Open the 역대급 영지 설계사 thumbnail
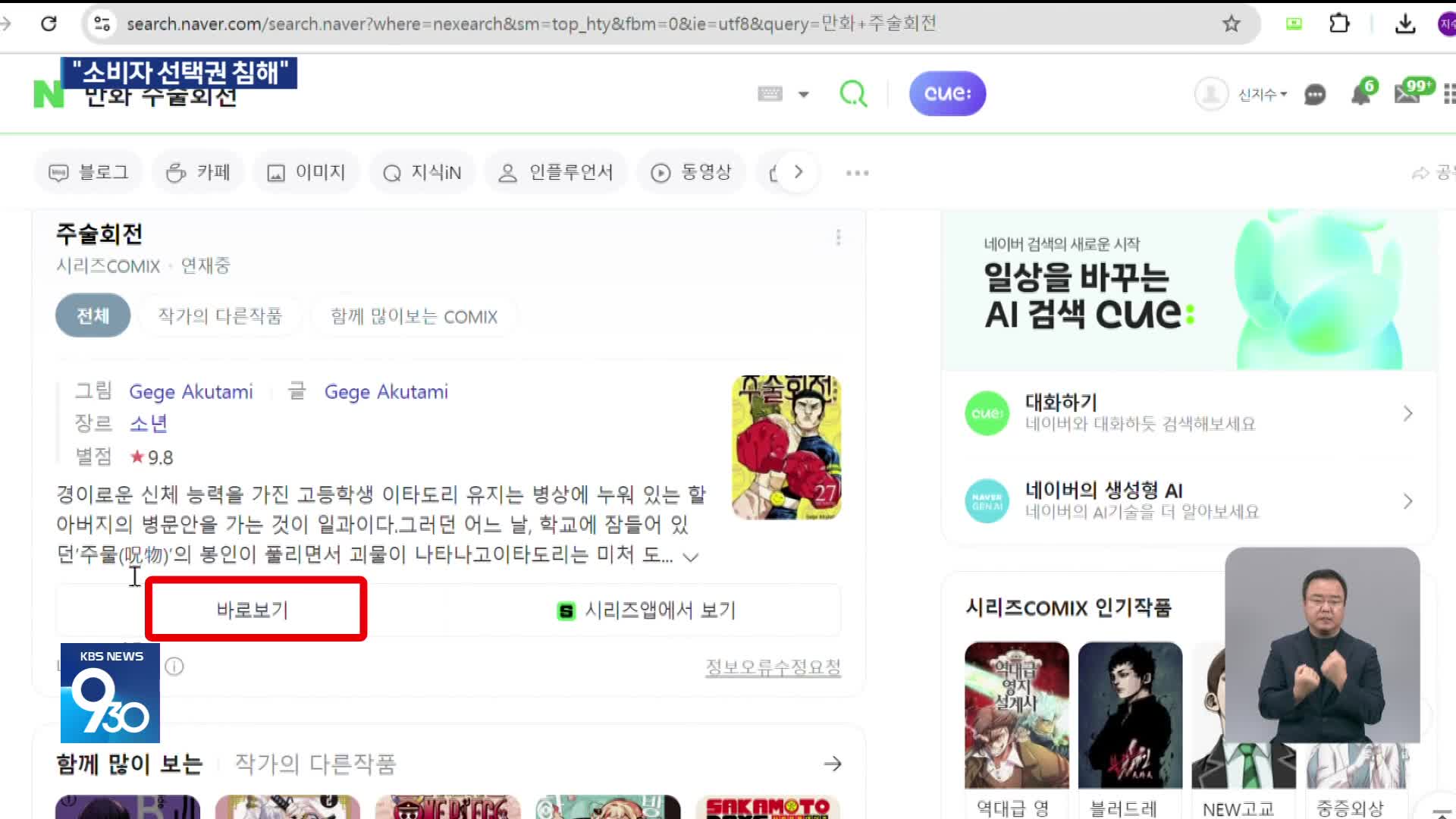This screenshot has height=819, width=1456. point(1016,714)
